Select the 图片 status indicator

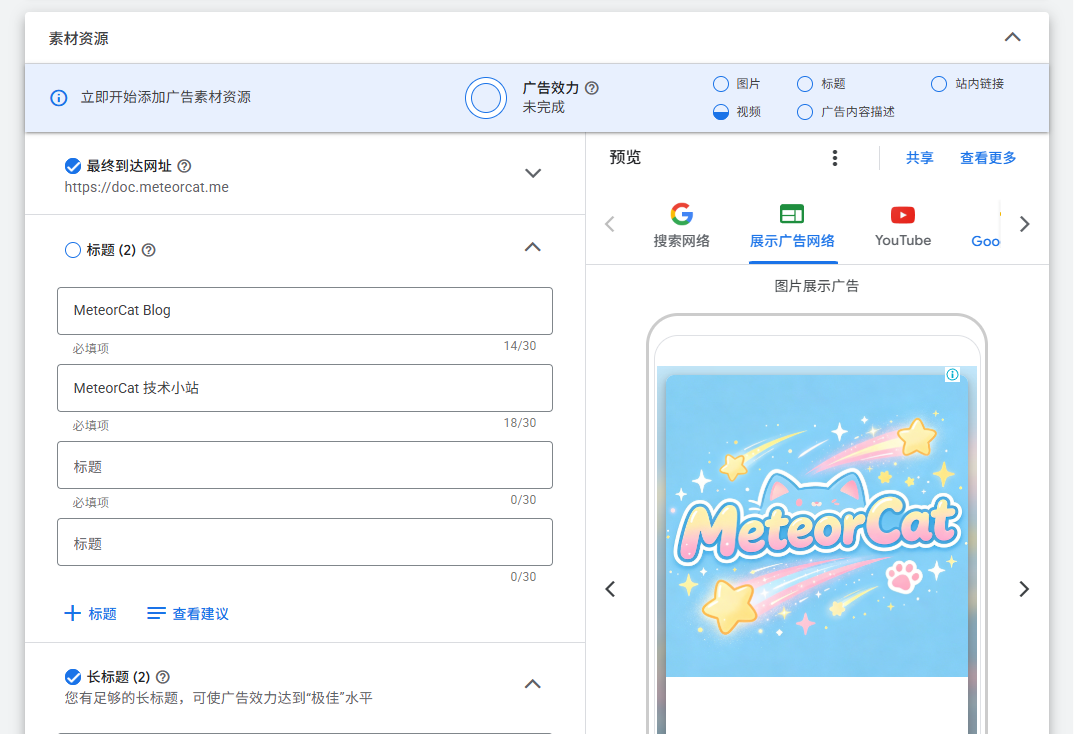click(x=721, y=84)
